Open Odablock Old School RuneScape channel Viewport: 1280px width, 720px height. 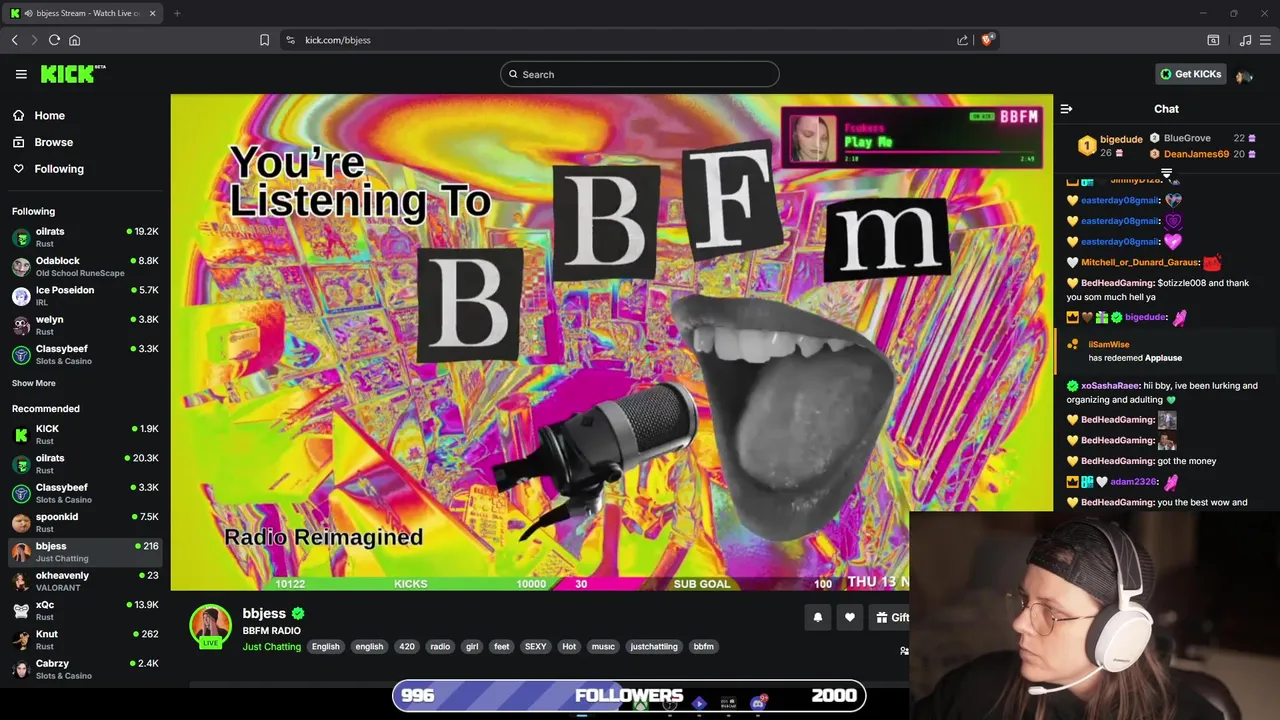point(85,267)
